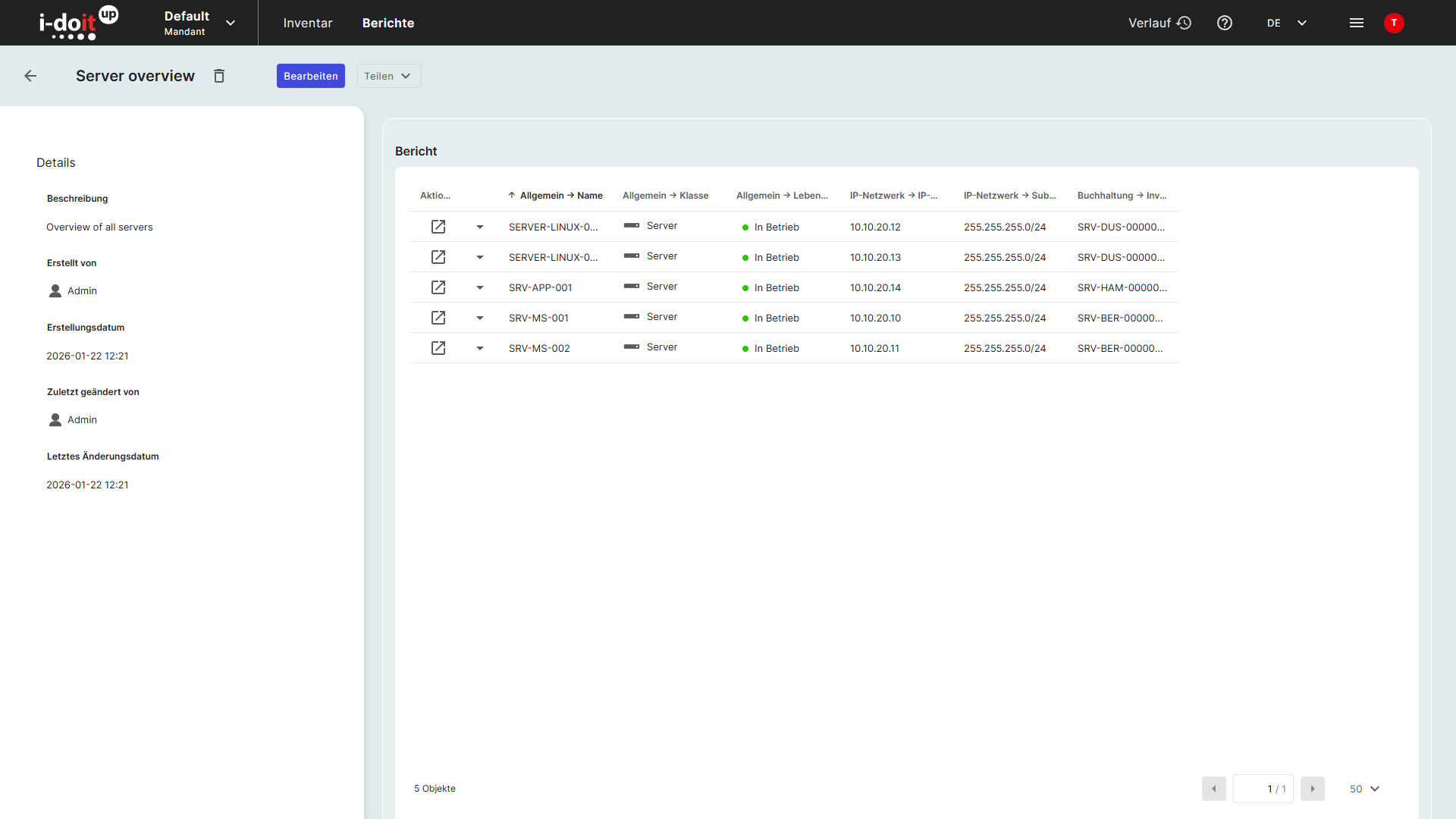Open the Default Mandant selector
Viewport: 1456px width, 819px height.
(x=199, y=23)
